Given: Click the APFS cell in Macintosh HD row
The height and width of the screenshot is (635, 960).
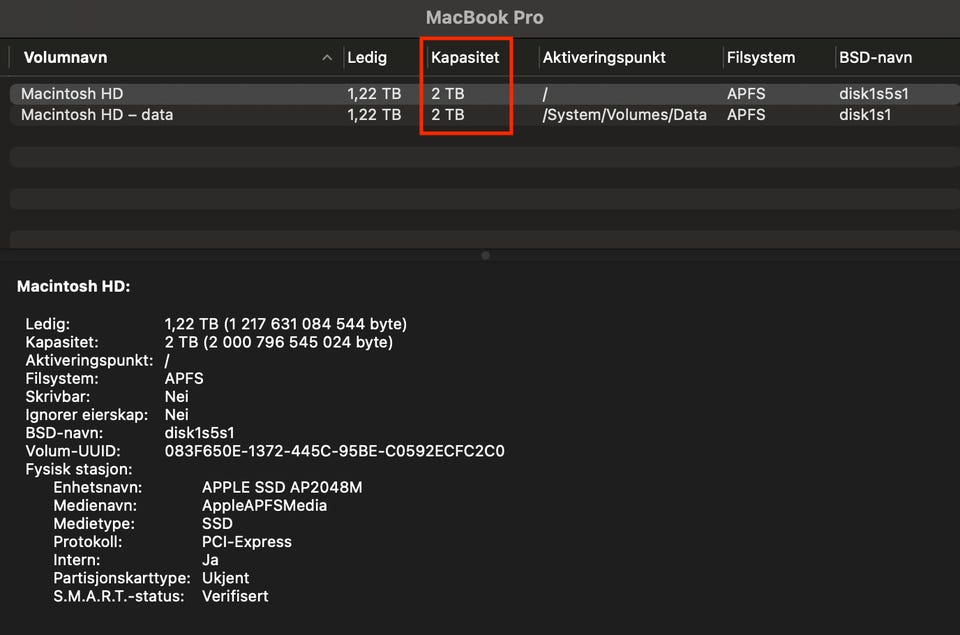Looking at the screenshot, I should click(746, 94).
